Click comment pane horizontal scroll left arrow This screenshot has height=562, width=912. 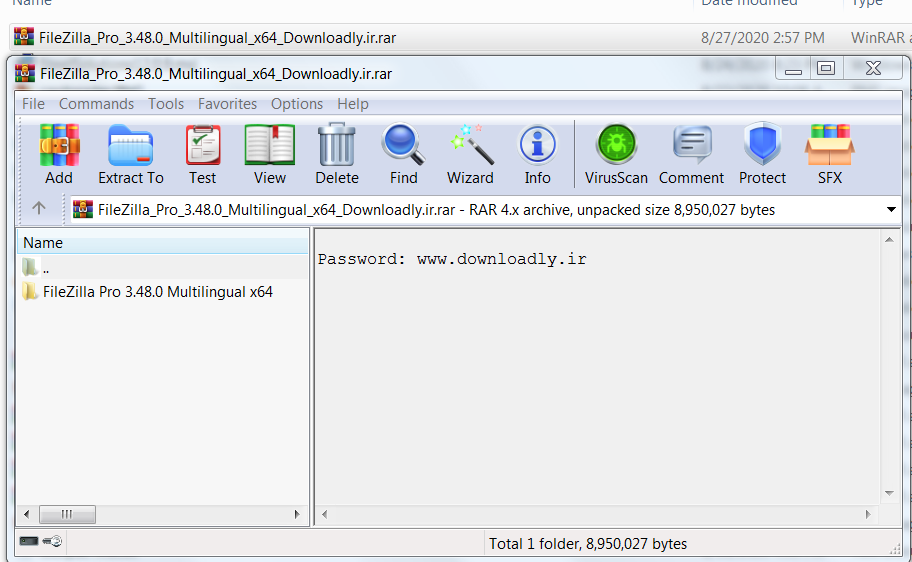(325, 514)
